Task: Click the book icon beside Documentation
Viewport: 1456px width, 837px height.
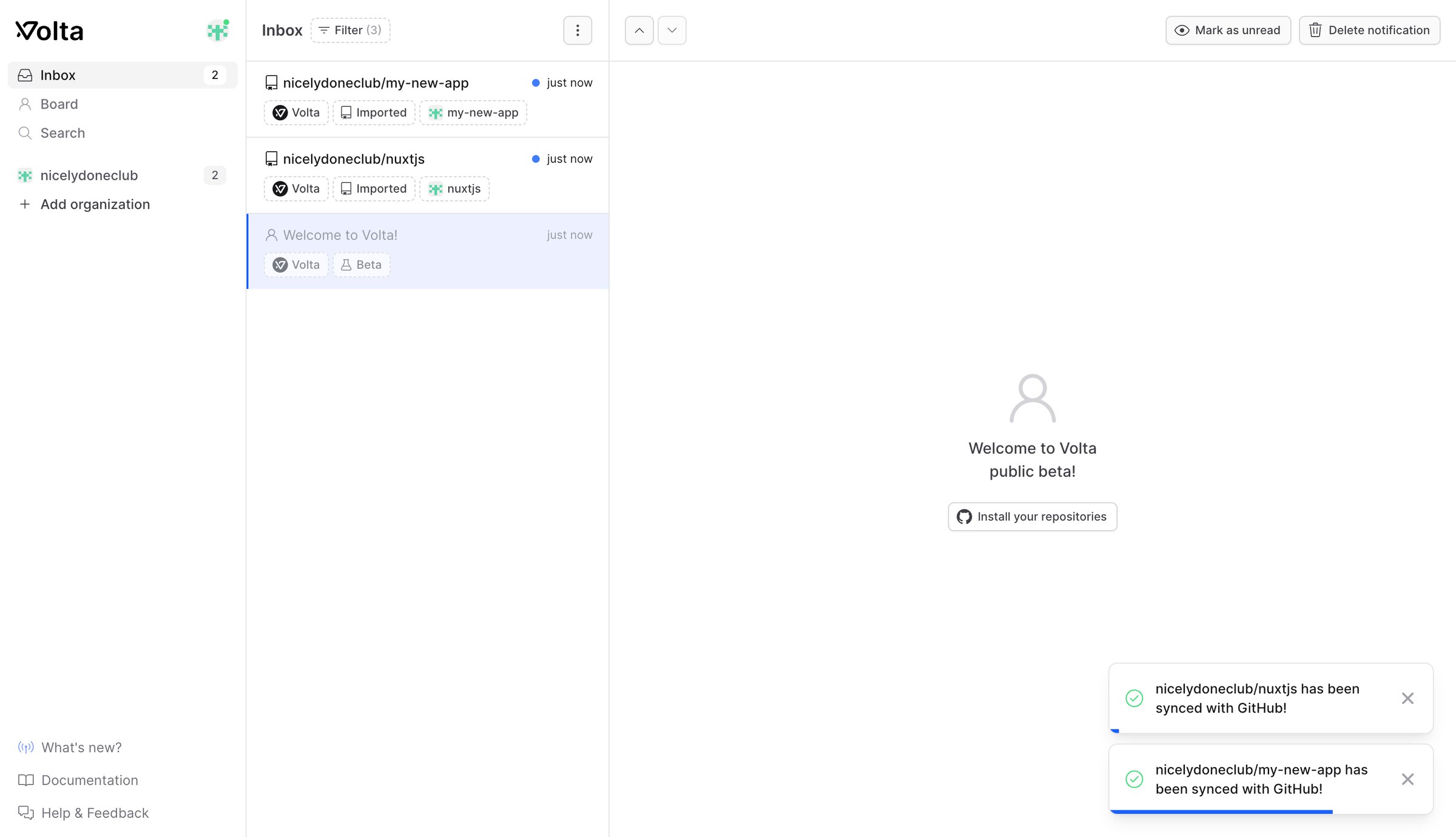Action: pos(25,780)
